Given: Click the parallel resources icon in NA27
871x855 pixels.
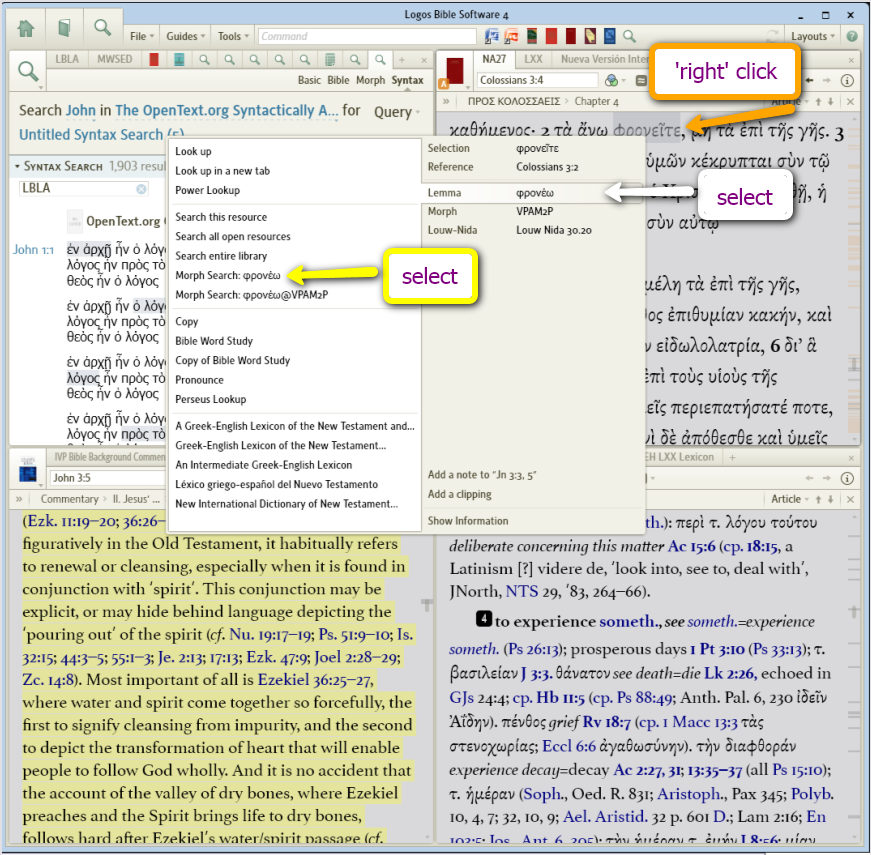Looking at the screenshot, I should tap(641, 81).
